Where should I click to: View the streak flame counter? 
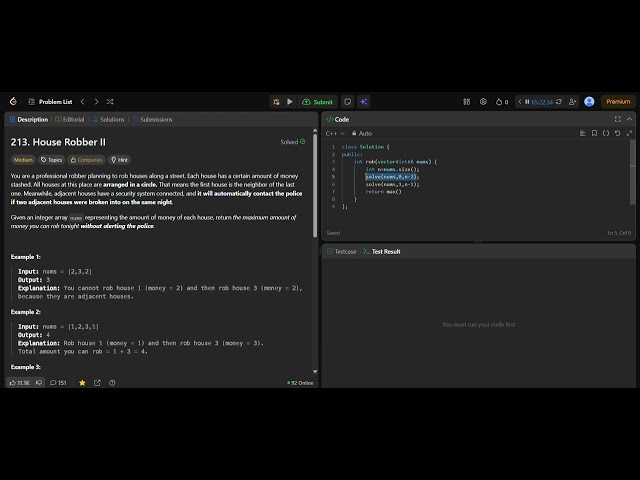pos(502,102)
